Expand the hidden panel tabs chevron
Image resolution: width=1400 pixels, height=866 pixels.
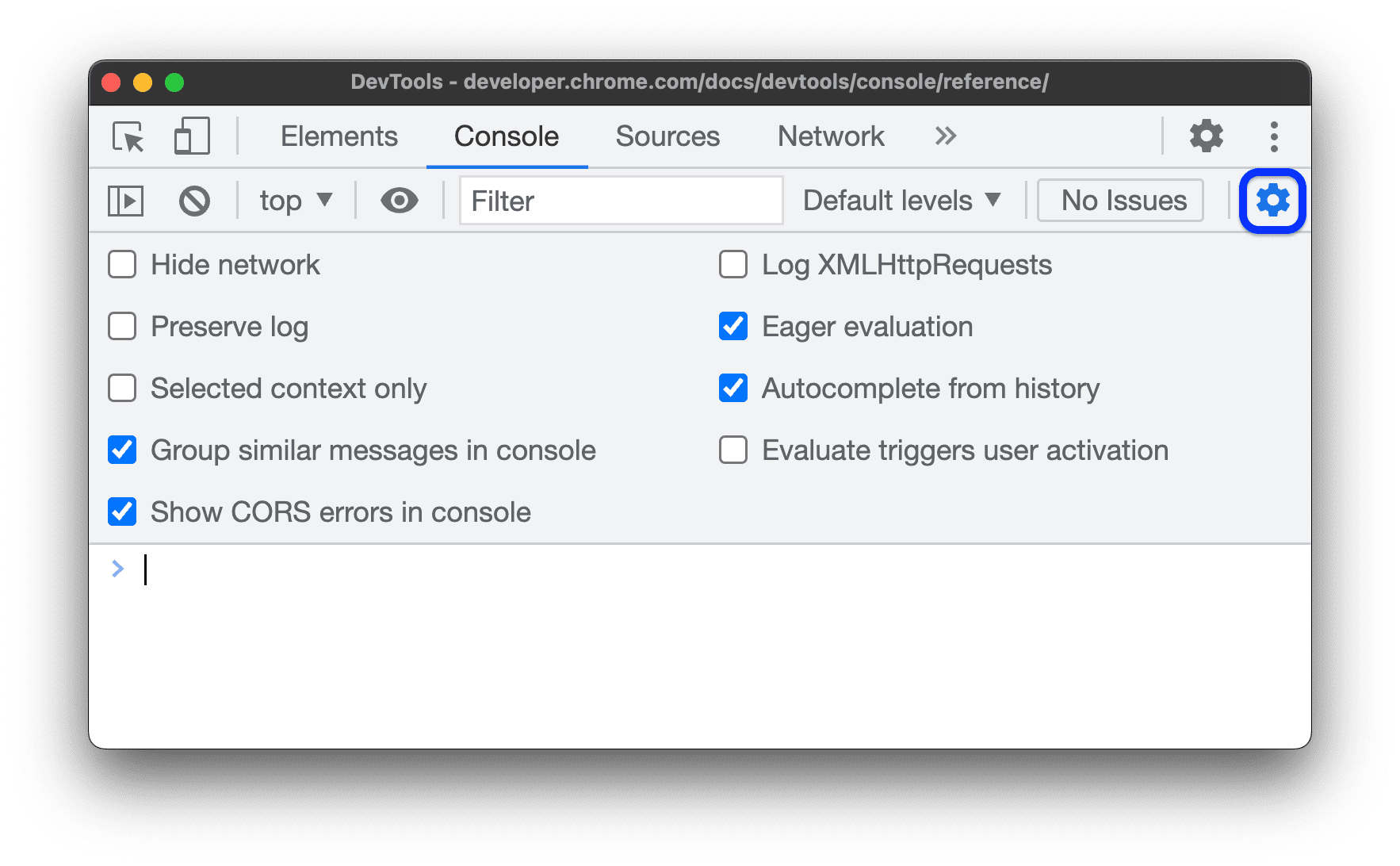944,136
